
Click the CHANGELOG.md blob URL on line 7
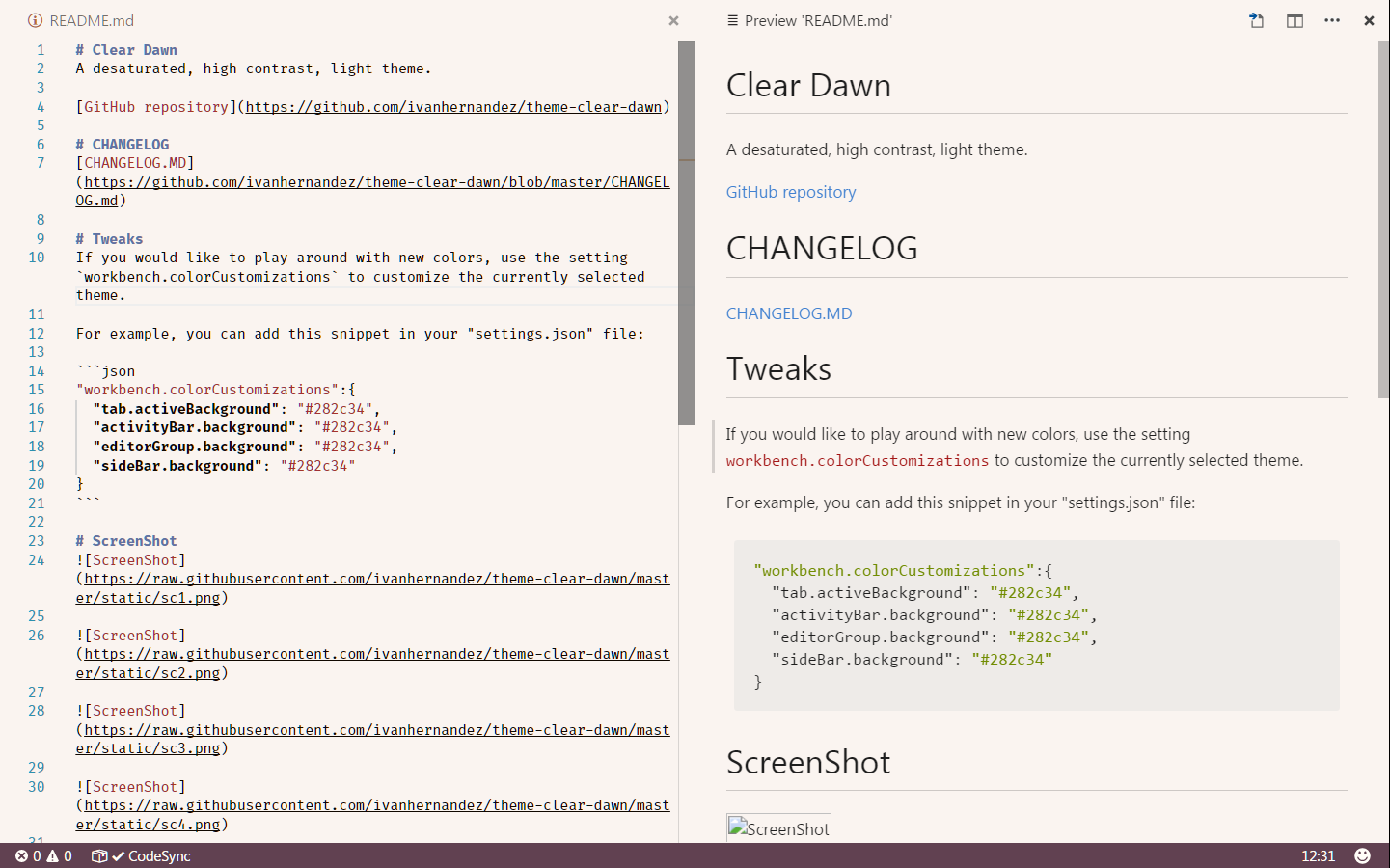372,191
